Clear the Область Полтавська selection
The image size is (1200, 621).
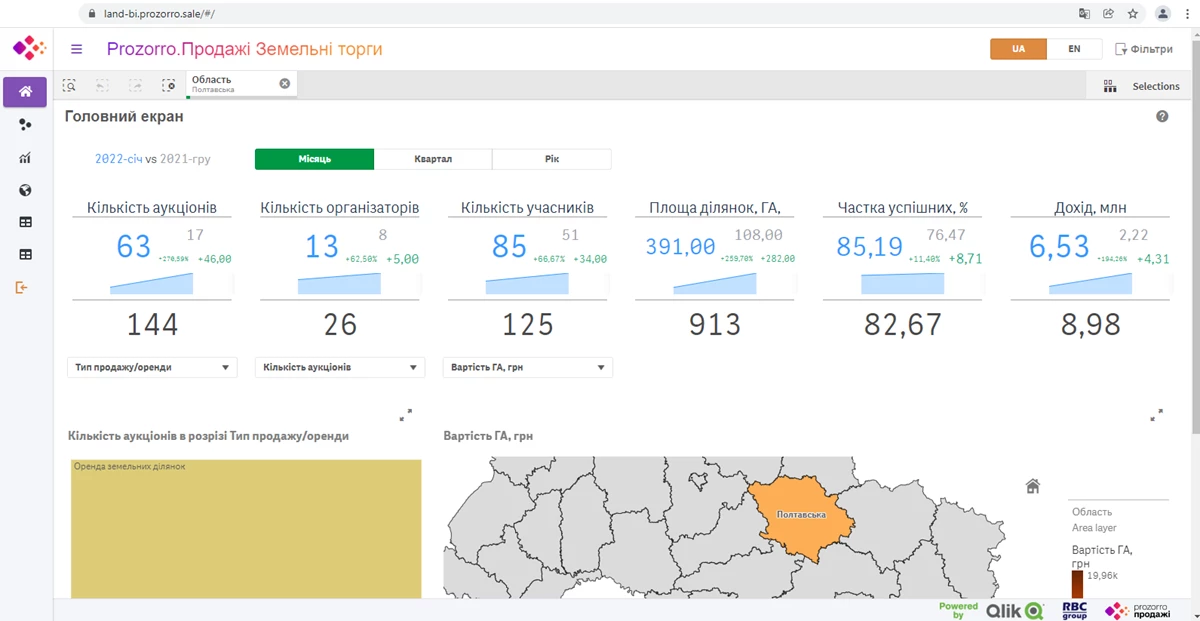284,84
